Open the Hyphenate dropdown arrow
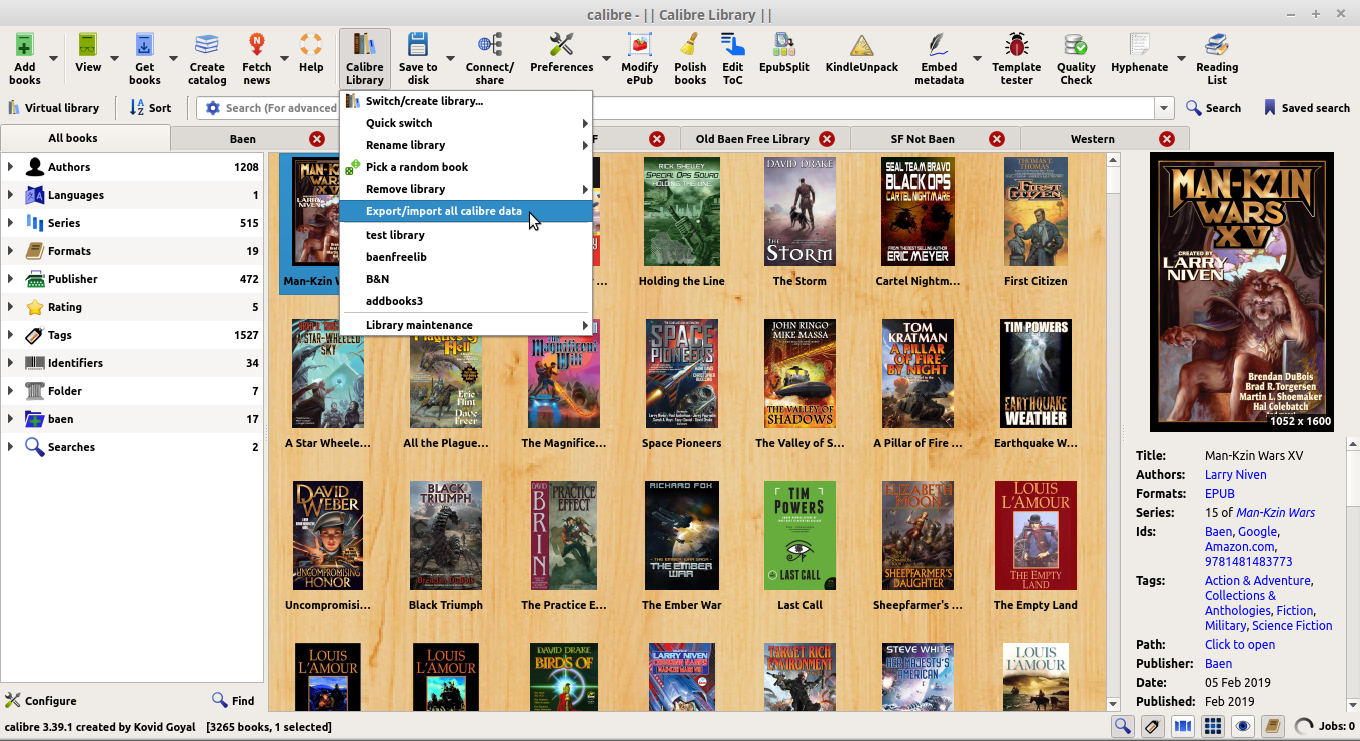This screenshot has width=1360, height=741. (x=1181, y=59)
